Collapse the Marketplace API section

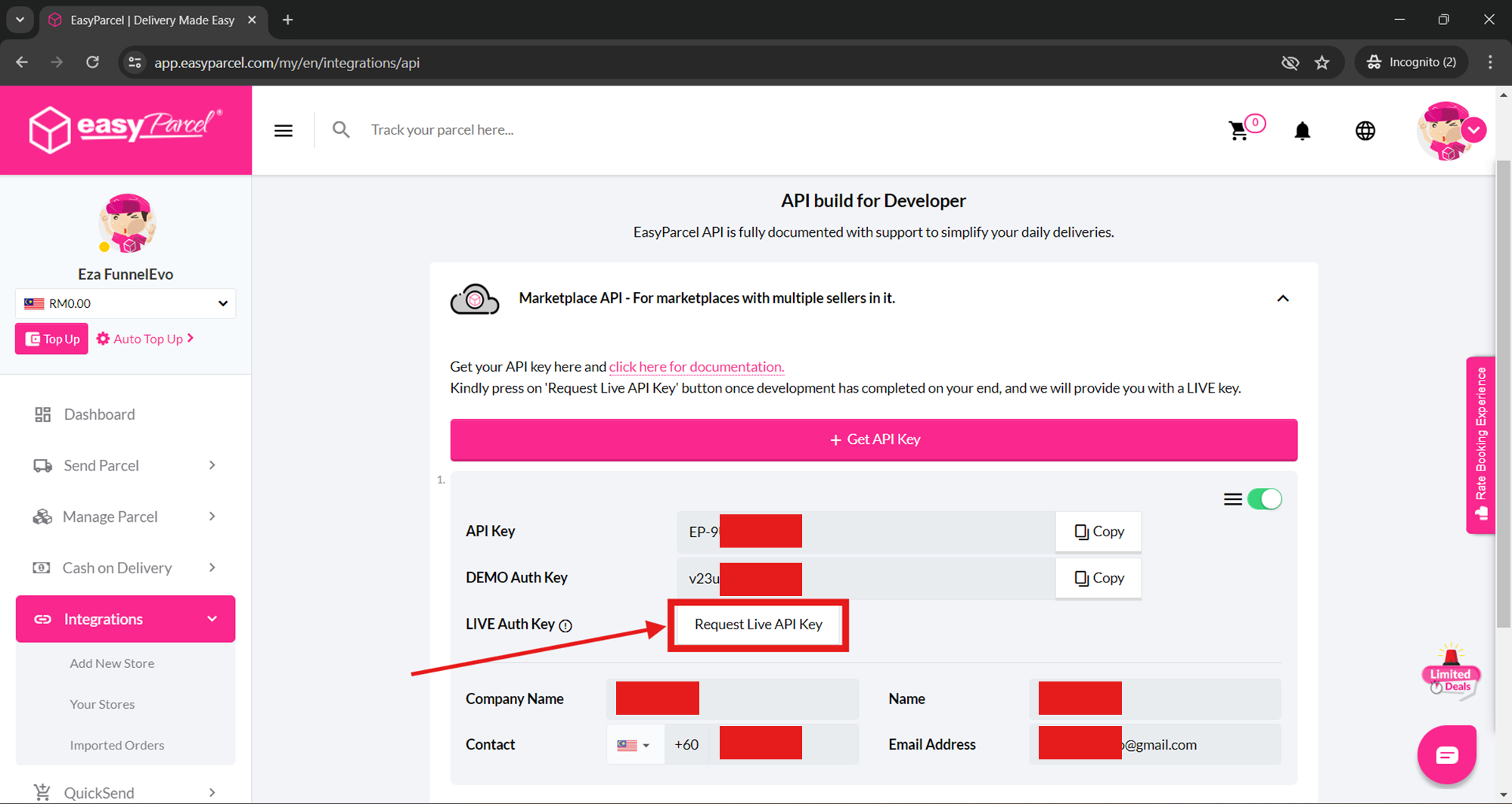pyautogui.click(x=1283, y=299)
